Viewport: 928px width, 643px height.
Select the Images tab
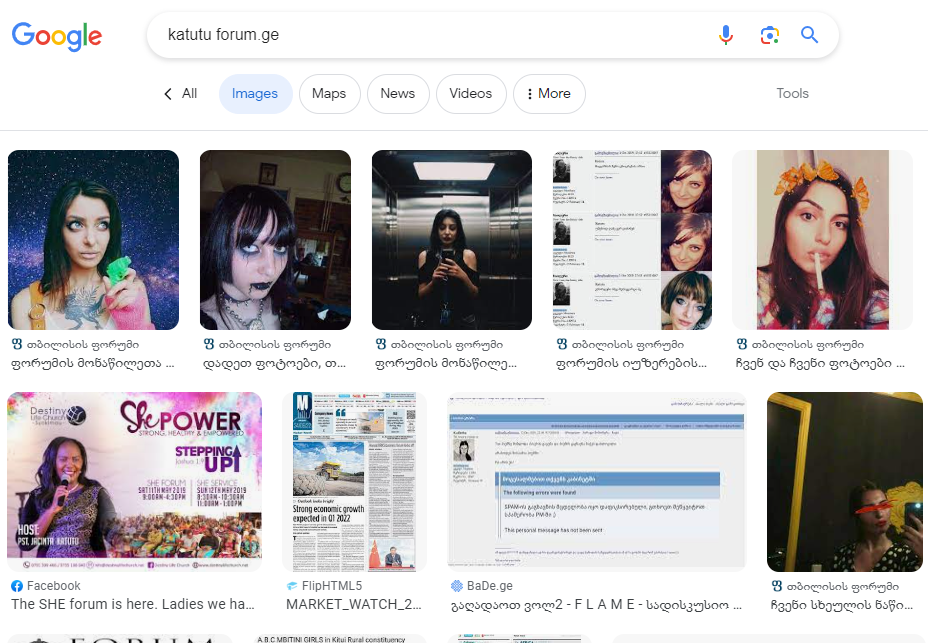(x=255, y=94)
